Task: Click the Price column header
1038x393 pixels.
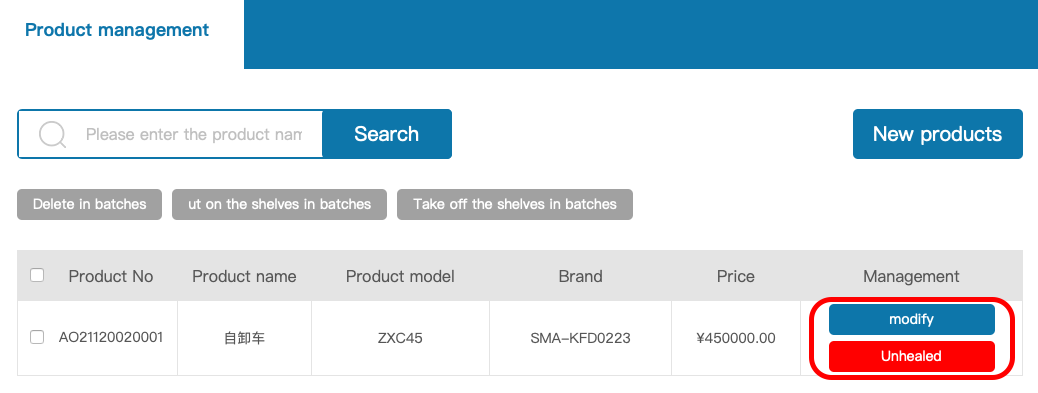Action: pyautogui.click(x=735, y=276)
